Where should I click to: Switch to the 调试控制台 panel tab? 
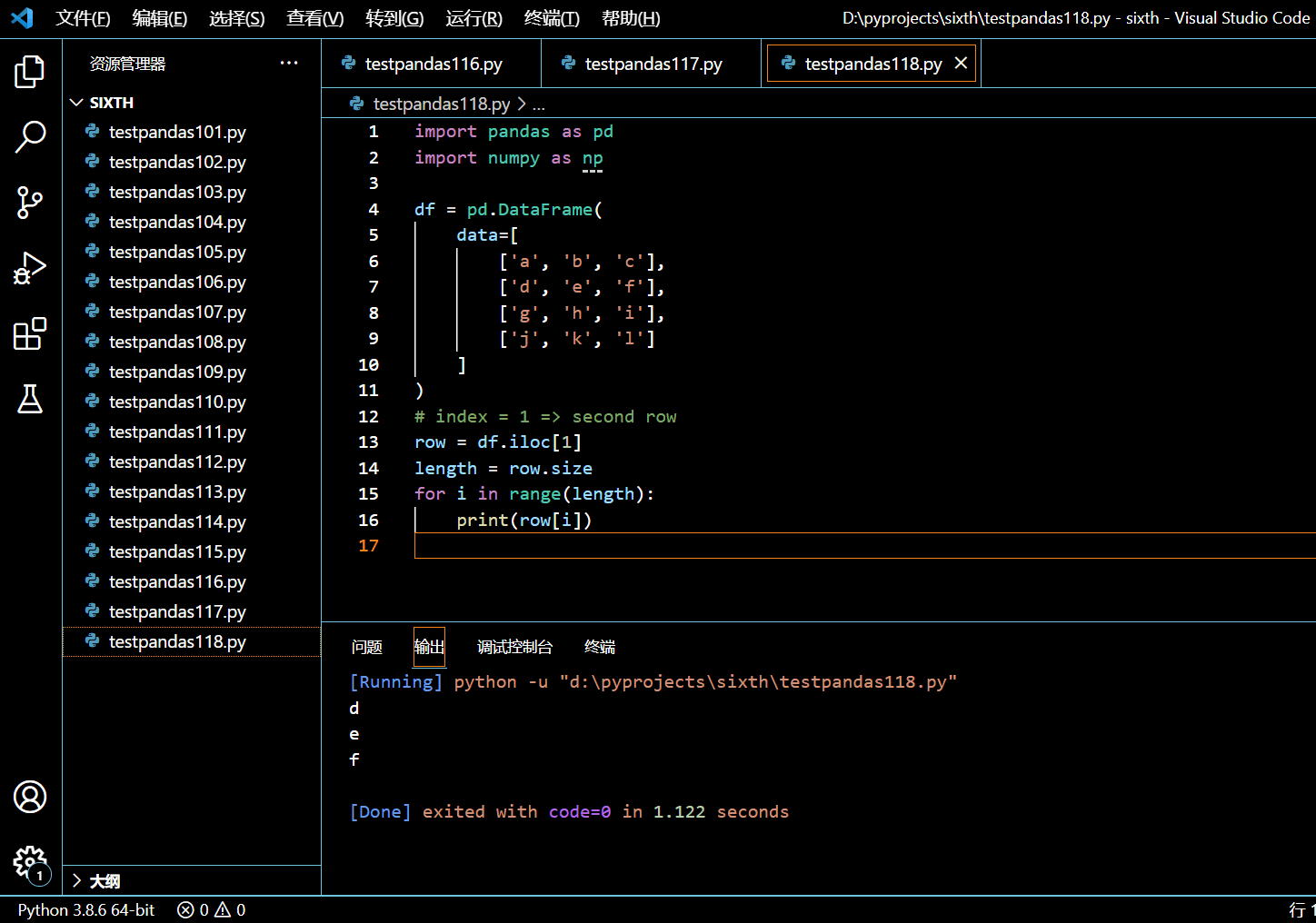click(514, 647)
